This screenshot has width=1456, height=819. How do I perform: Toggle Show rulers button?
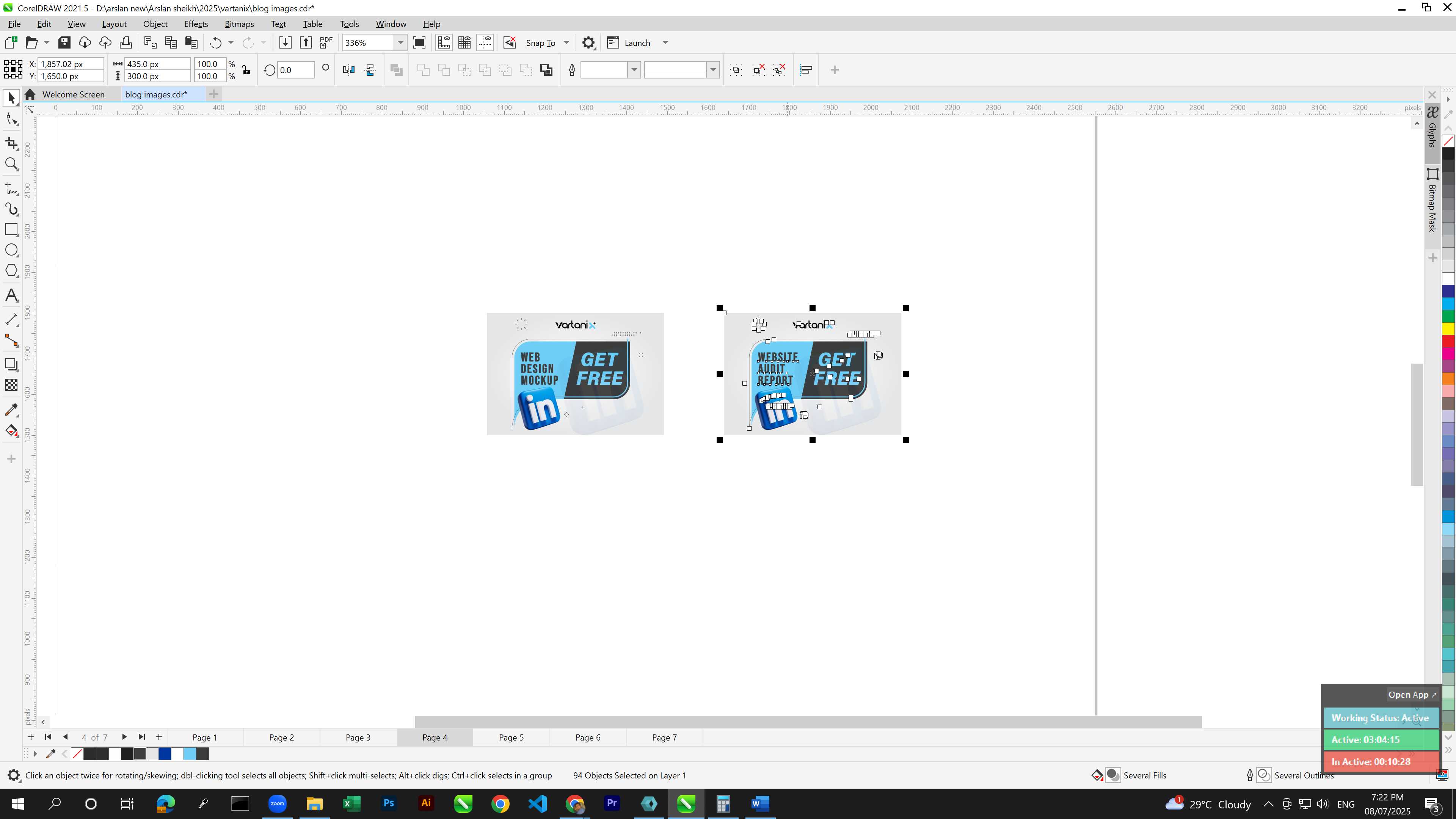click(x=444, y=43)
